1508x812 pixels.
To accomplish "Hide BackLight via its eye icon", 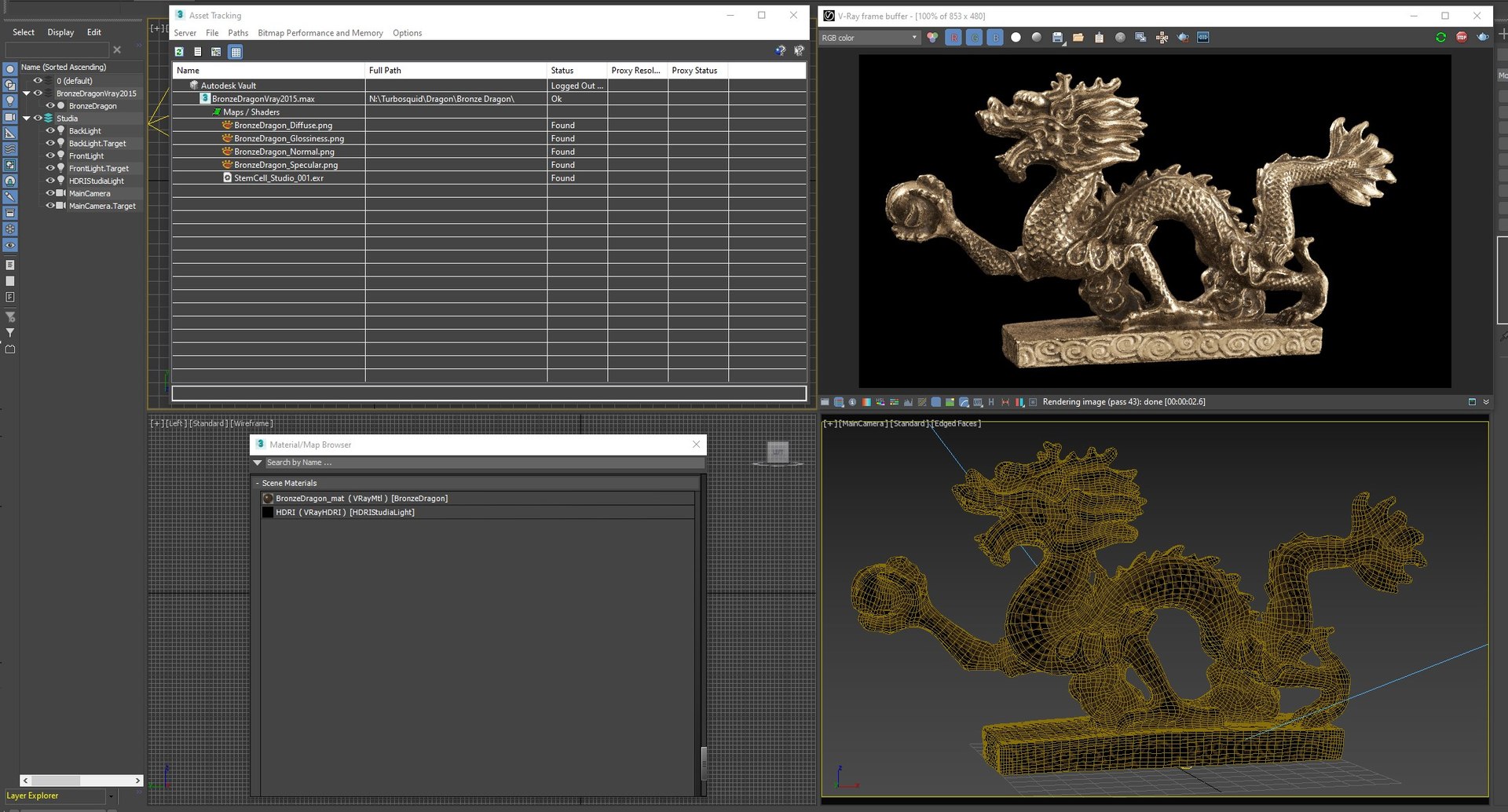I will [x=50, y=130].
